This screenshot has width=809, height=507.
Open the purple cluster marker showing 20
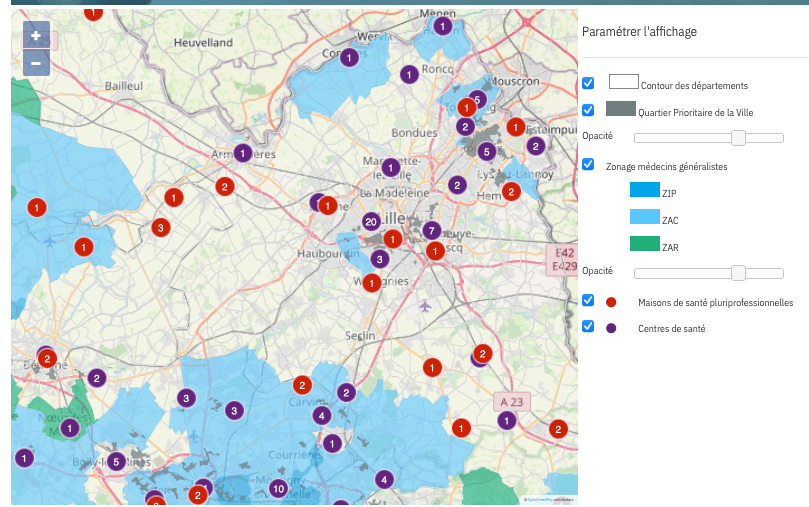click(370, 221)
